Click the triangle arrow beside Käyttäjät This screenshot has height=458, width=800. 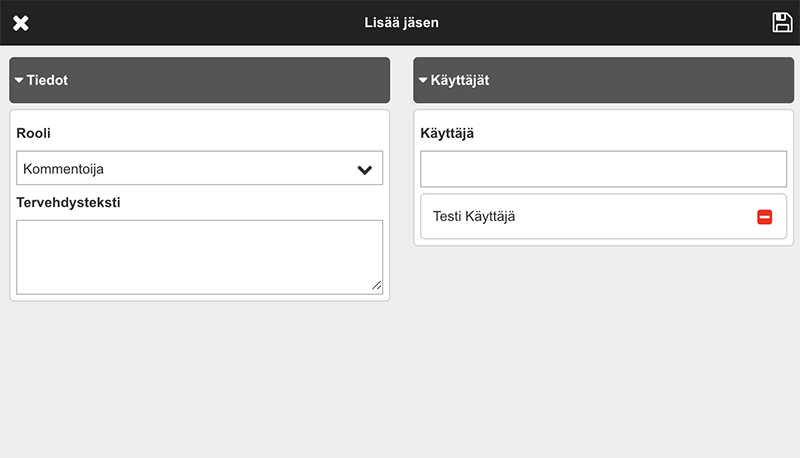click(423, 80)
